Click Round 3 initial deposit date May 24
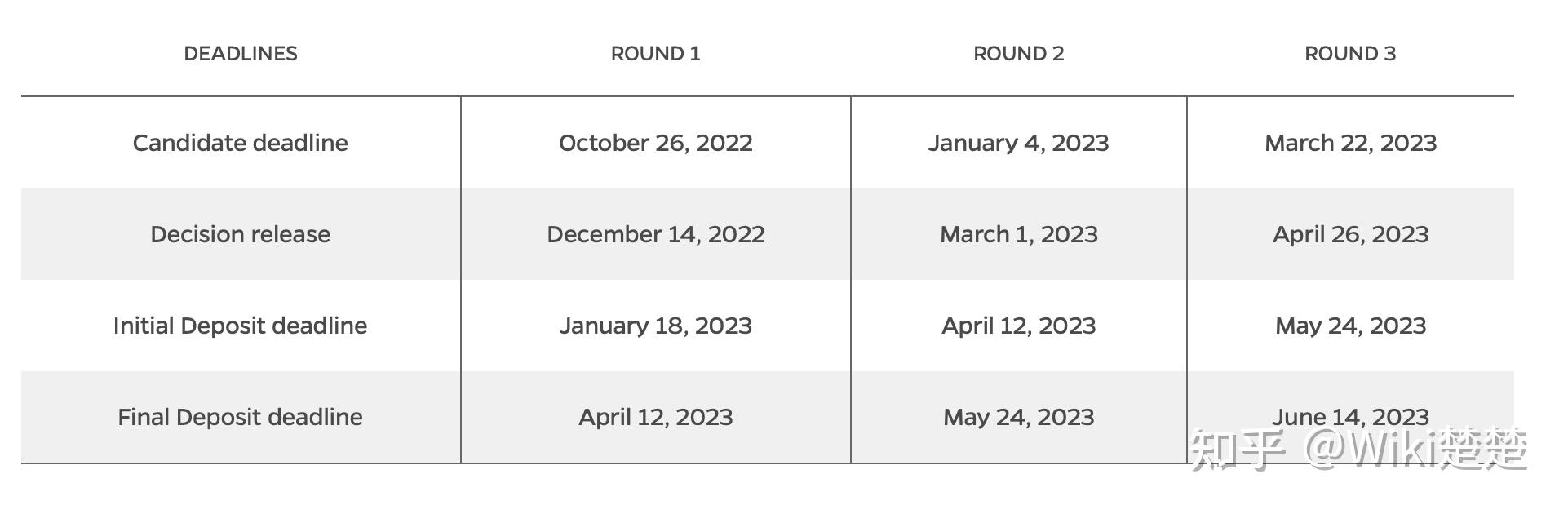The image size is (1568, 514). [1350, 326]
